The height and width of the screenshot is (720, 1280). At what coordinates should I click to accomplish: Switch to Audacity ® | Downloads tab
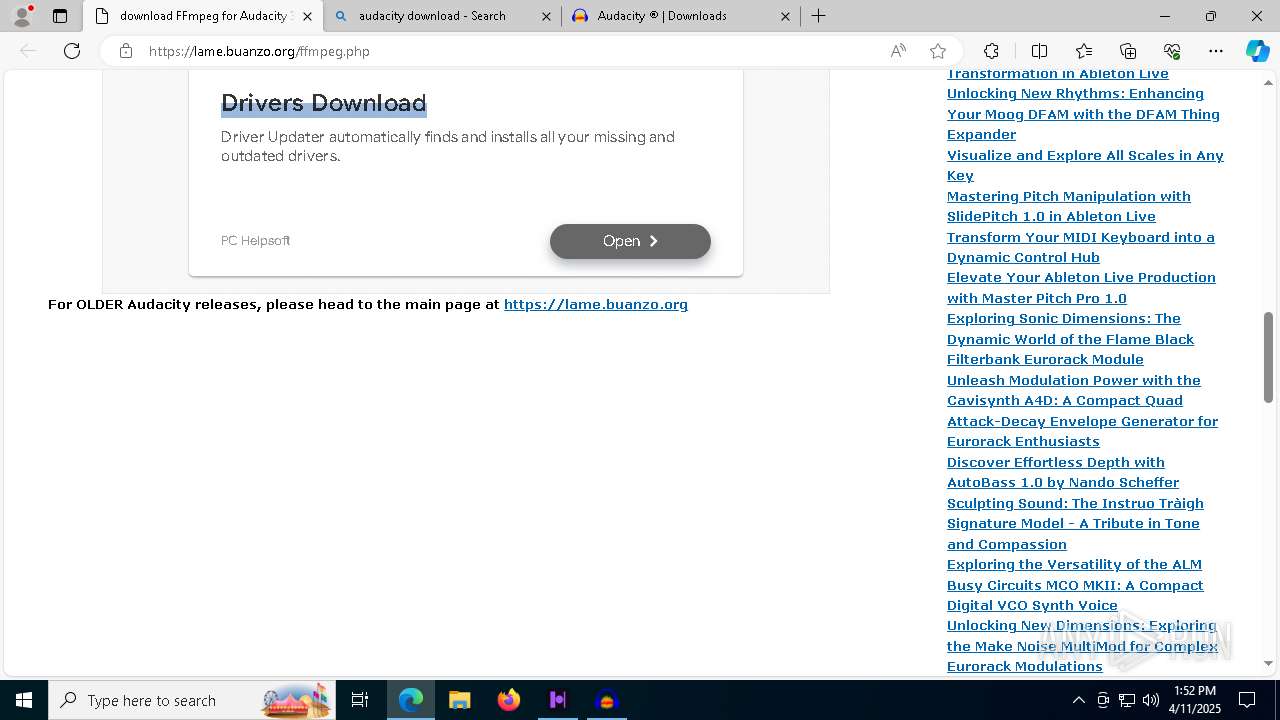pos(680,16)
